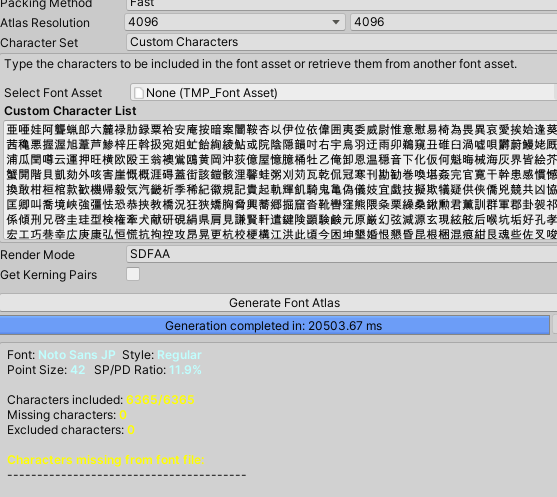The width and height of the screenshot is (557, 497).
Task: Open the Character Set dropdown showing Custom Characters
Action: coord(341,42)
